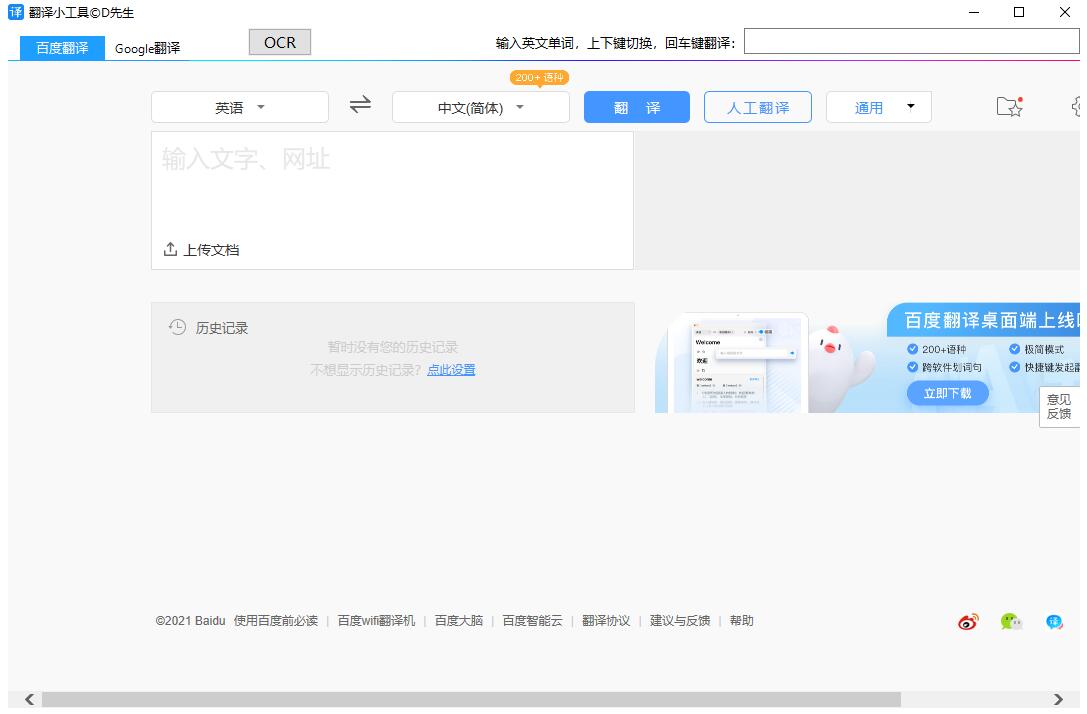Open 百度大脑 footer link

click(459, 620)
